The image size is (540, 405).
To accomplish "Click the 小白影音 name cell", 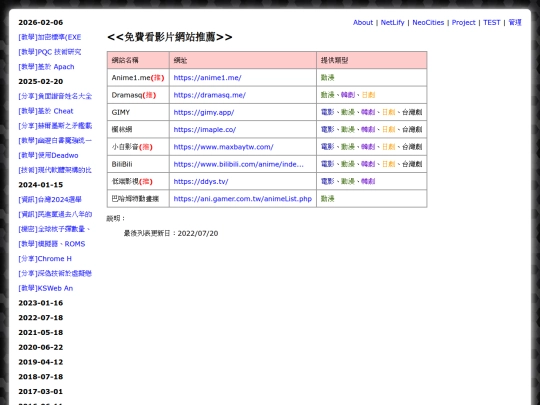I will pyautogui.click(x=138, y=147).
